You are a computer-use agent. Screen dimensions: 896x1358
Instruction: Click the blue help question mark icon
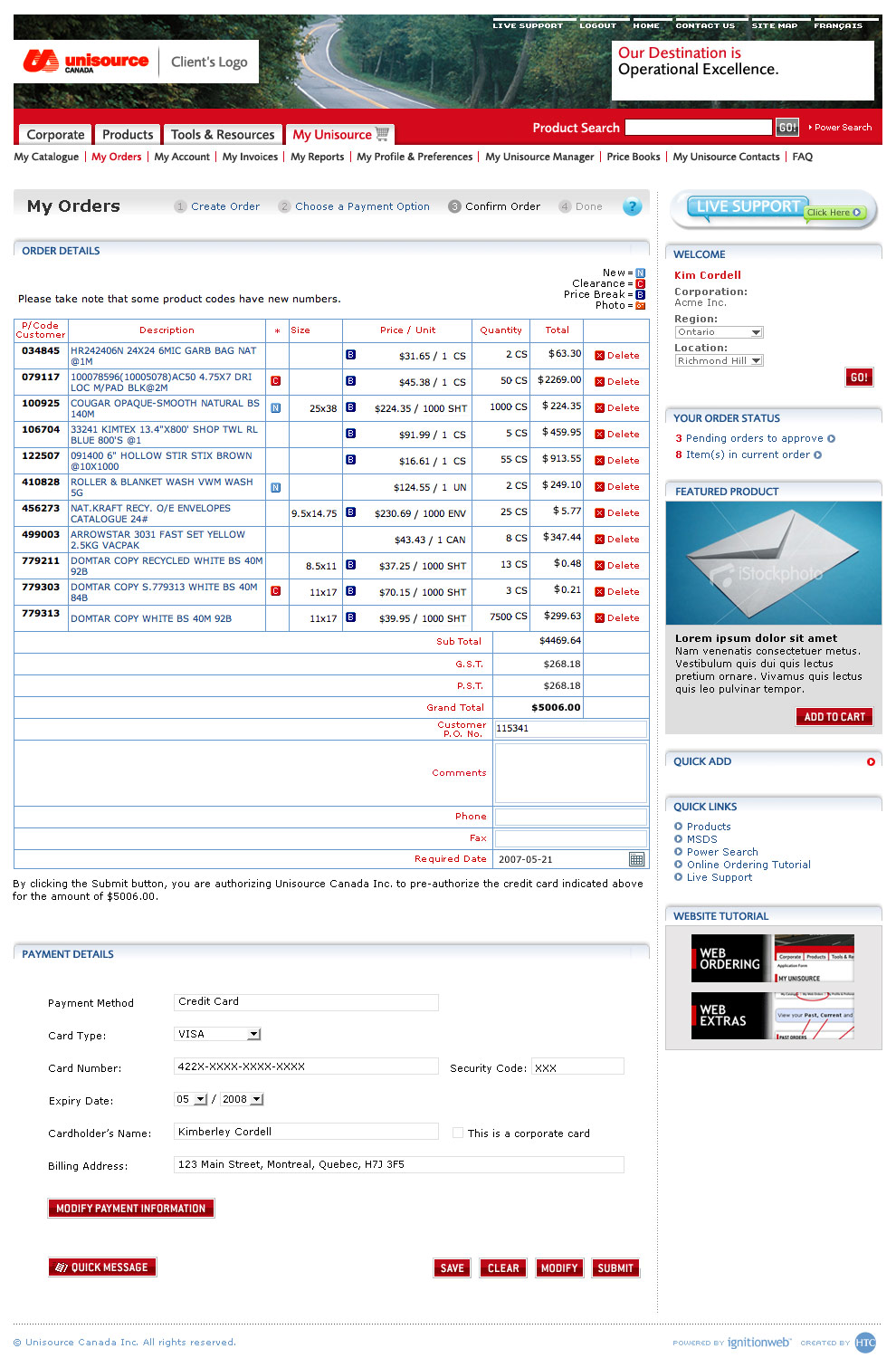(632, 206)
